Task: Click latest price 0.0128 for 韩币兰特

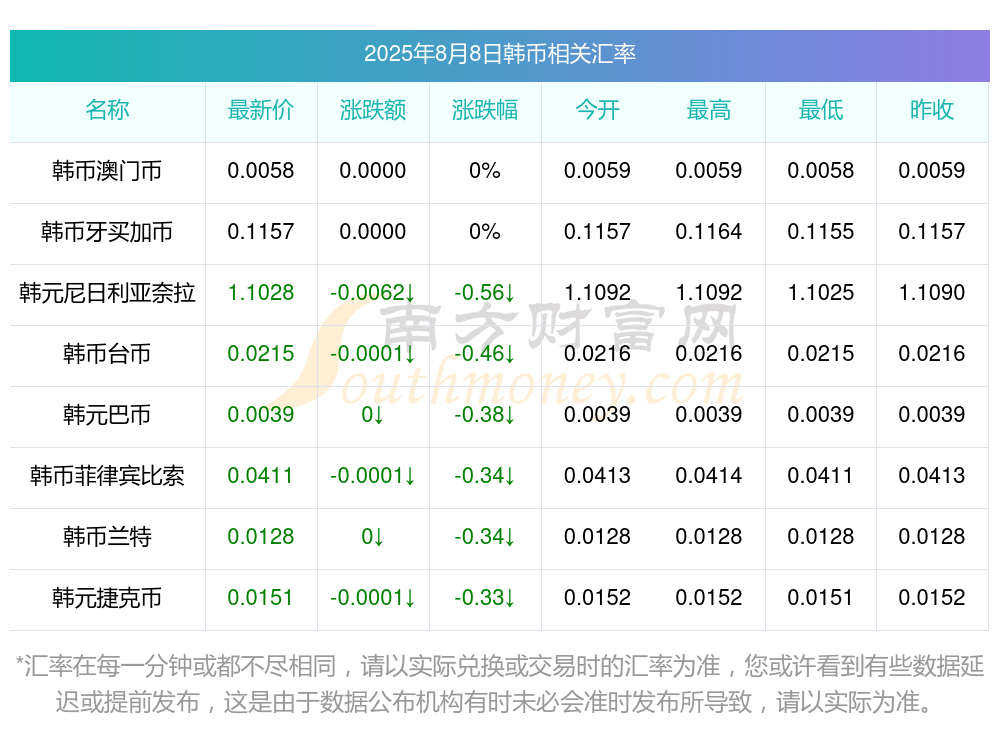Action: coord(260,536)
